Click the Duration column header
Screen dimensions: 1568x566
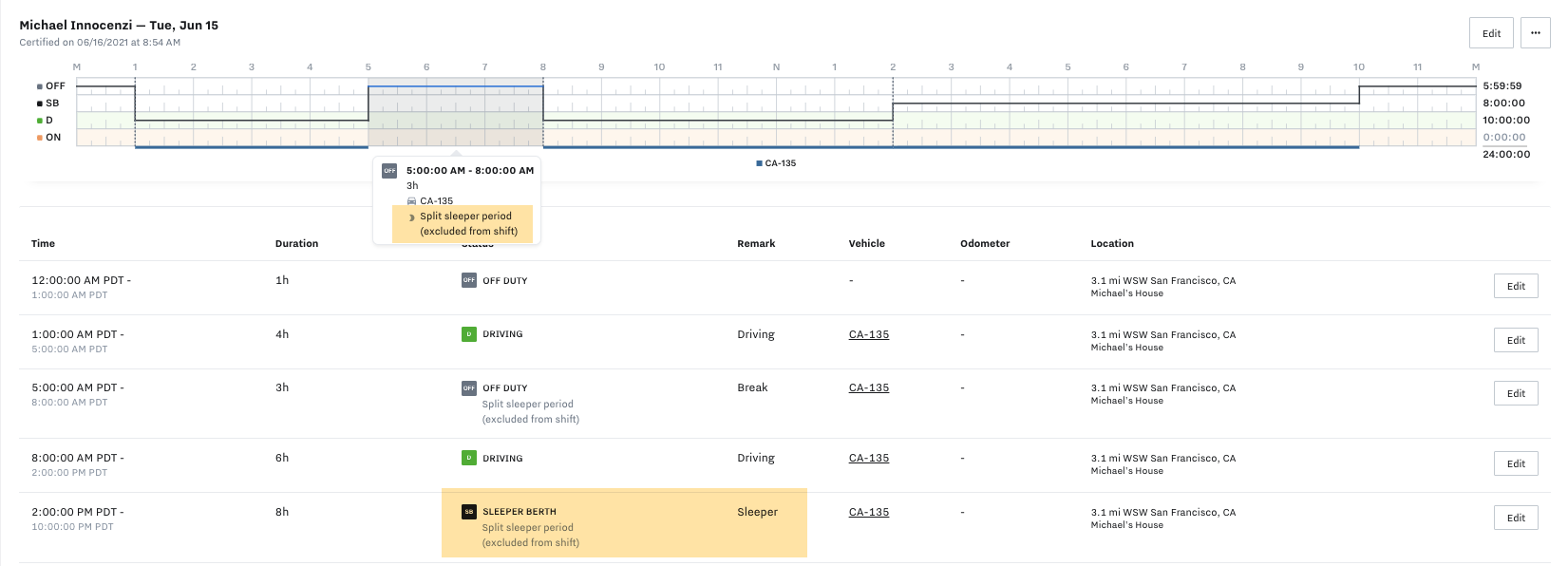(x=296, y=243)
